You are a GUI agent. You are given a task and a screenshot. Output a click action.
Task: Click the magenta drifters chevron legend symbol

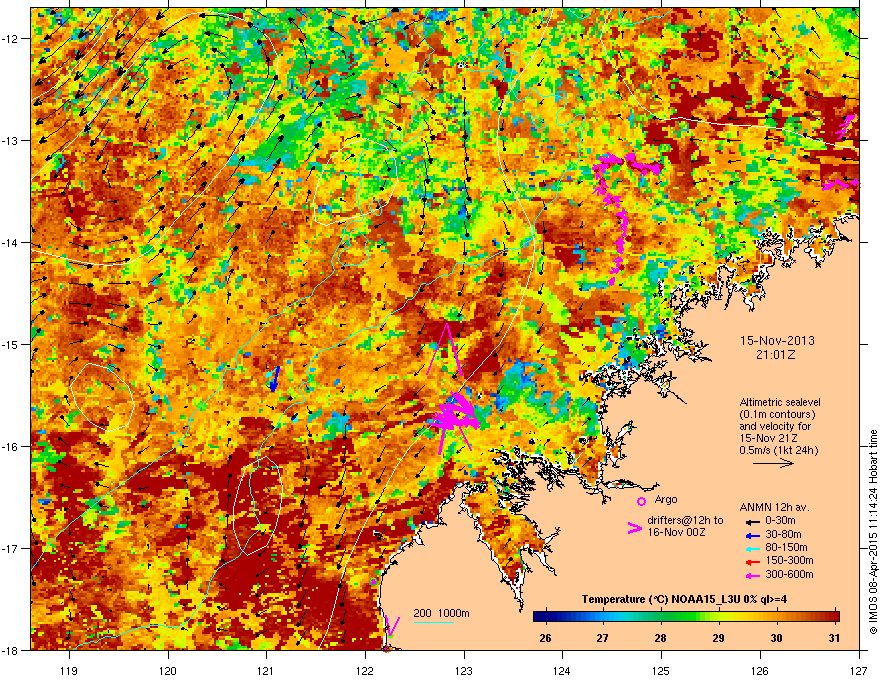click(634, 528)
